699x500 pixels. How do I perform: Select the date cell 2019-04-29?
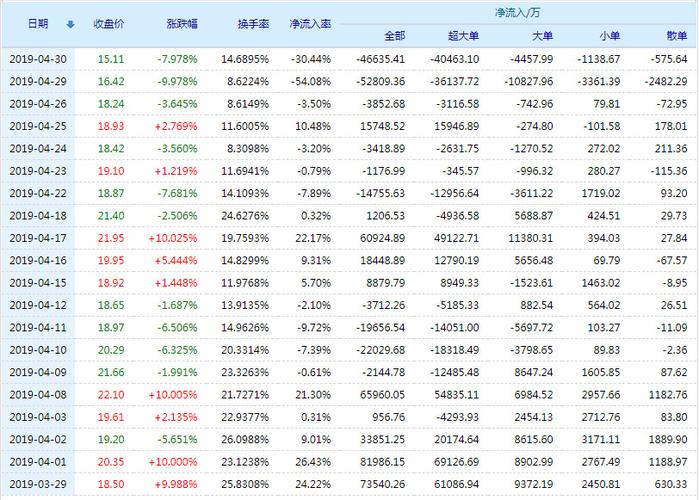pos(38,82)
